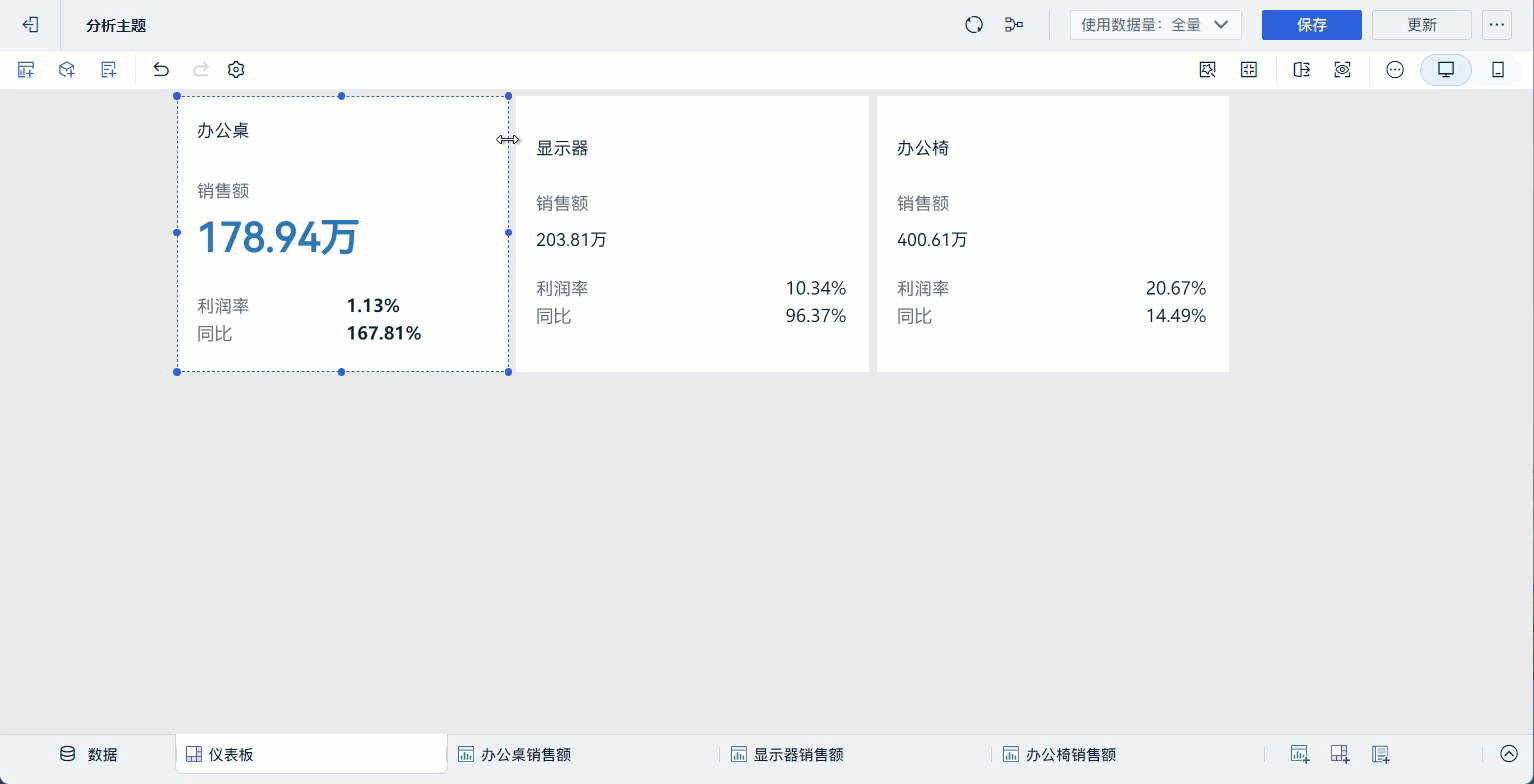The width and height of the screenshot is (1534, 784).
Task: Open the circled ellipsis more-options menu
Action: pyautogui.click(x=1395, y=70)
